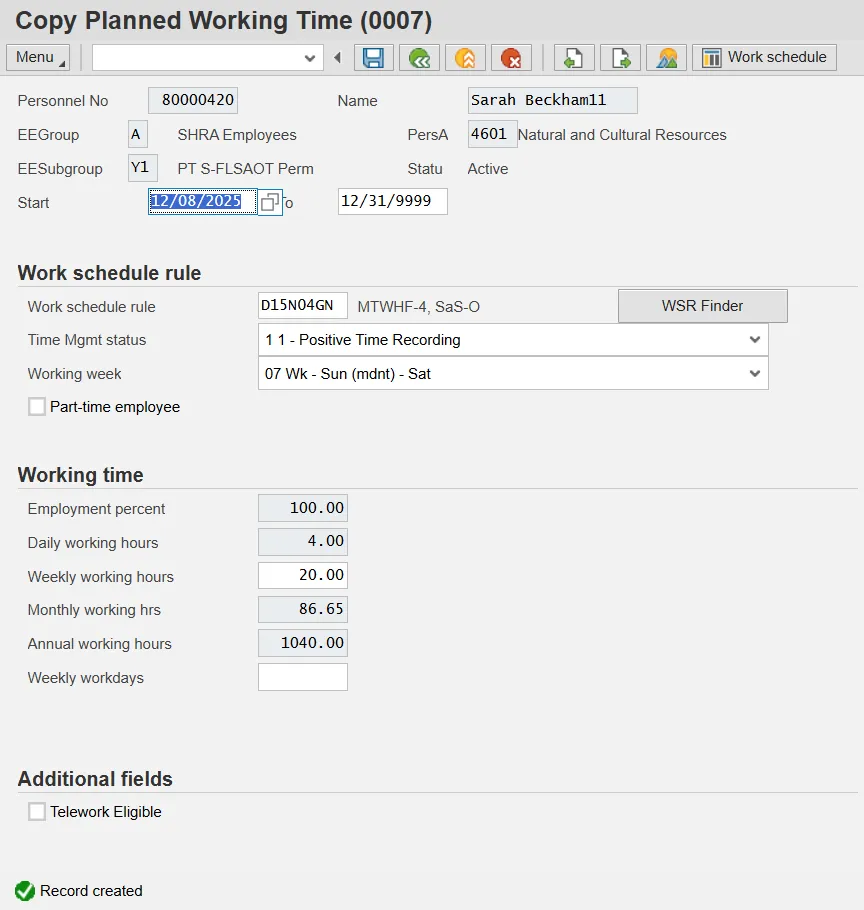Toggle Part-time employee checkbox
This screenshot has width=864, height=910.
click(37, 407)
